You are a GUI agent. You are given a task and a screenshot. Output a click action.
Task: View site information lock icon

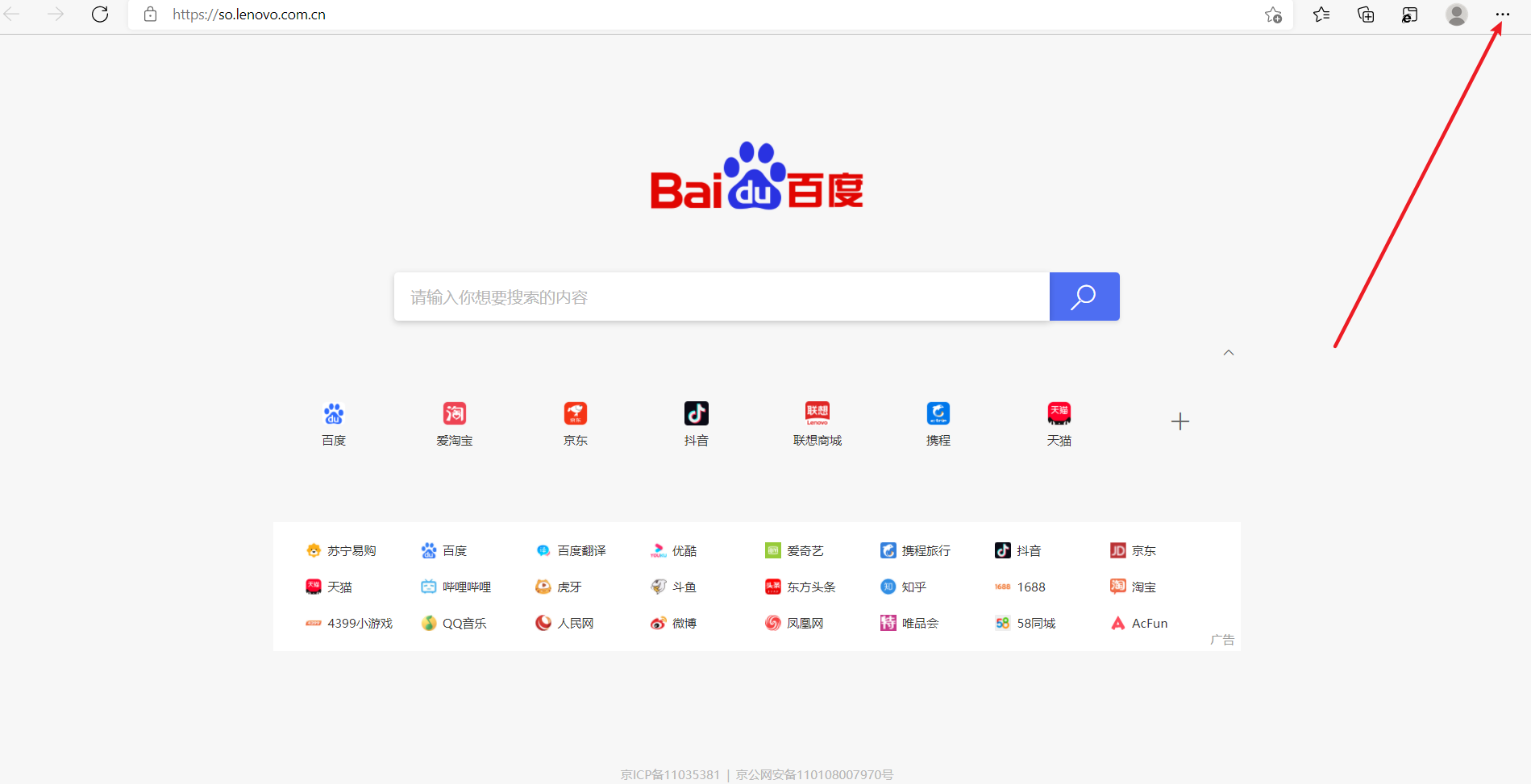tap(150, 15)
